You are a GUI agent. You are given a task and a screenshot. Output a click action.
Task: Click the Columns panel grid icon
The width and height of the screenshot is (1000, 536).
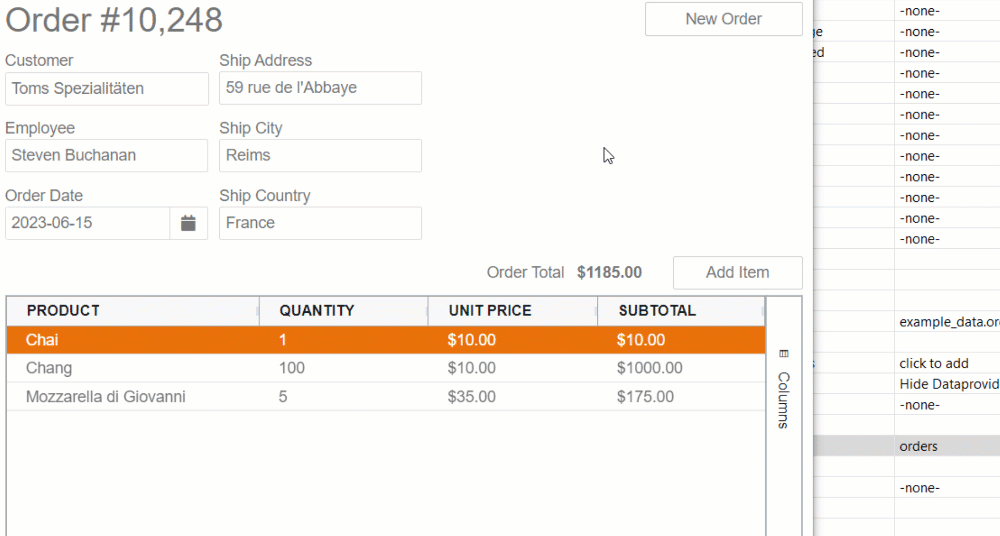click(784, 353)
